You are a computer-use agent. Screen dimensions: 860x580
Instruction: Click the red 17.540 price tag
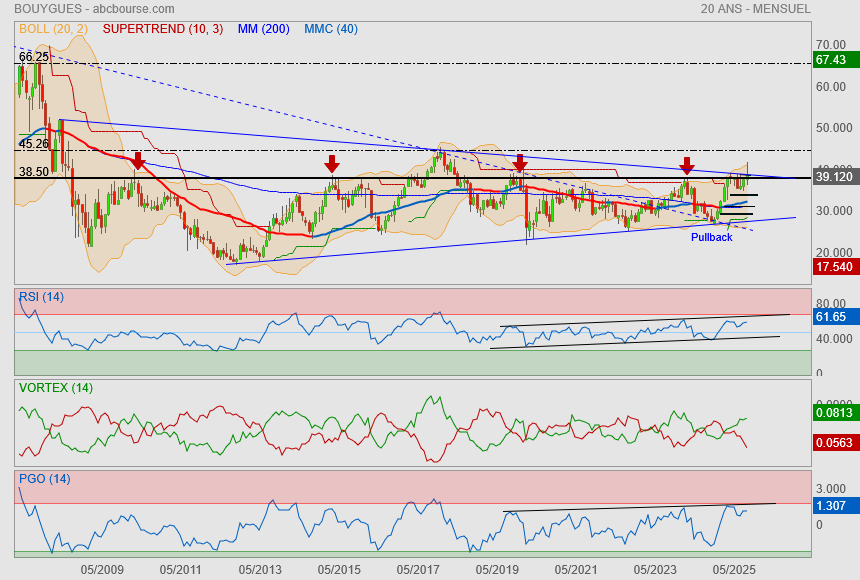[834, 267]
